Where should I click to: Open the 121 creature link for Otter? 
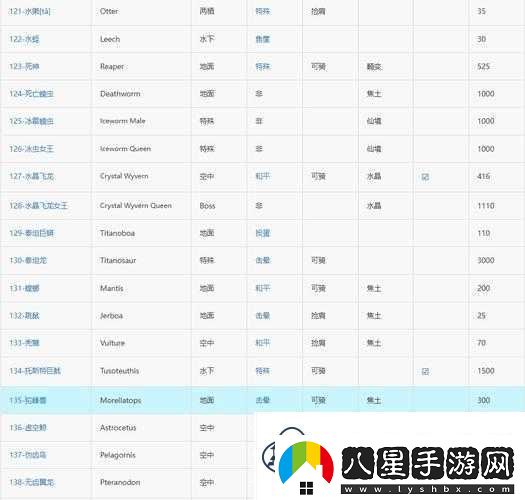(x=29, y=11)
